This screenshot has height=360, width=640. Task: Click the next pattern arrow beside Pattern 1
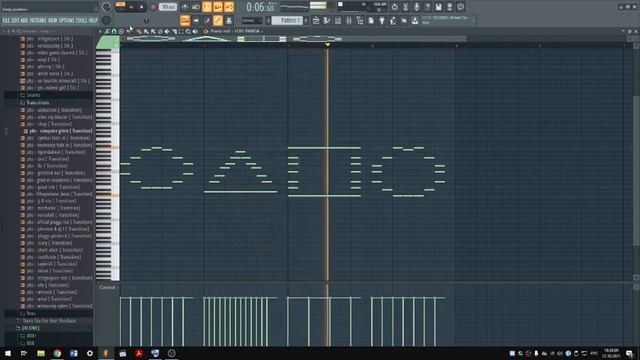tap(306, 20)
